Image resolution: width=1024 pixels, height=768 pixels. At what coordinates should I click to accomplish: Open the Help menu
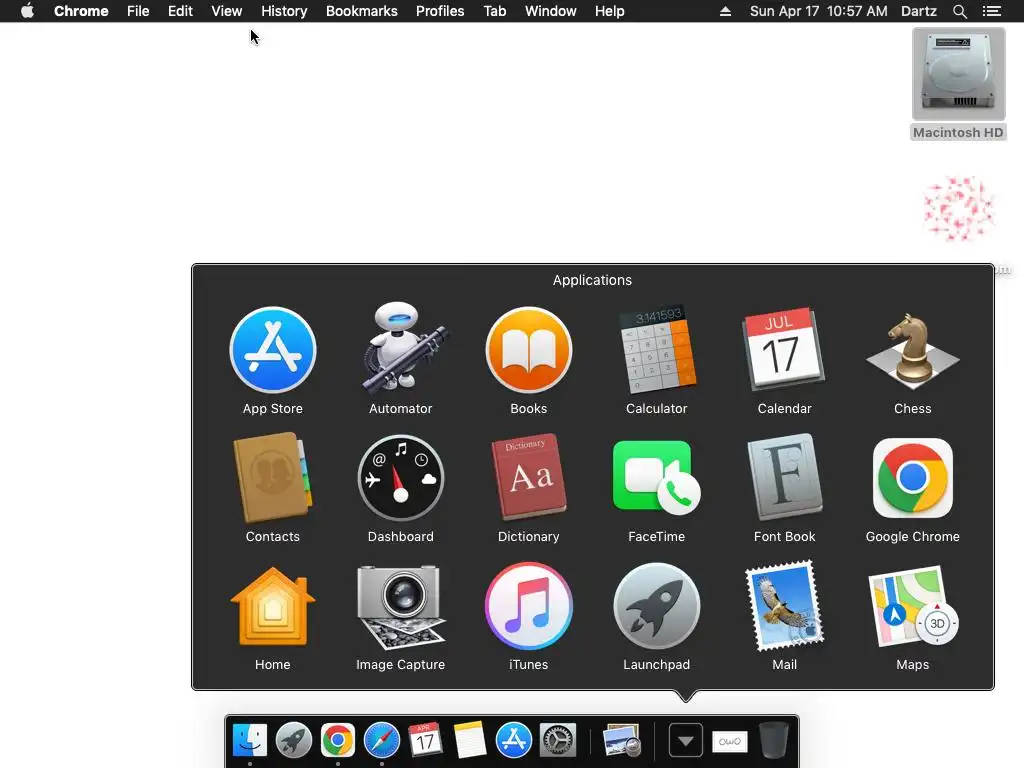[x=609, y=11]
